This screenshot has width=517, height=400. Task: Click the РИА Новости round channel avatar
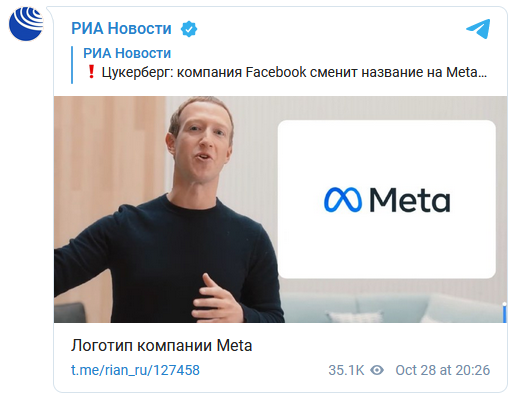pos(26,23)
